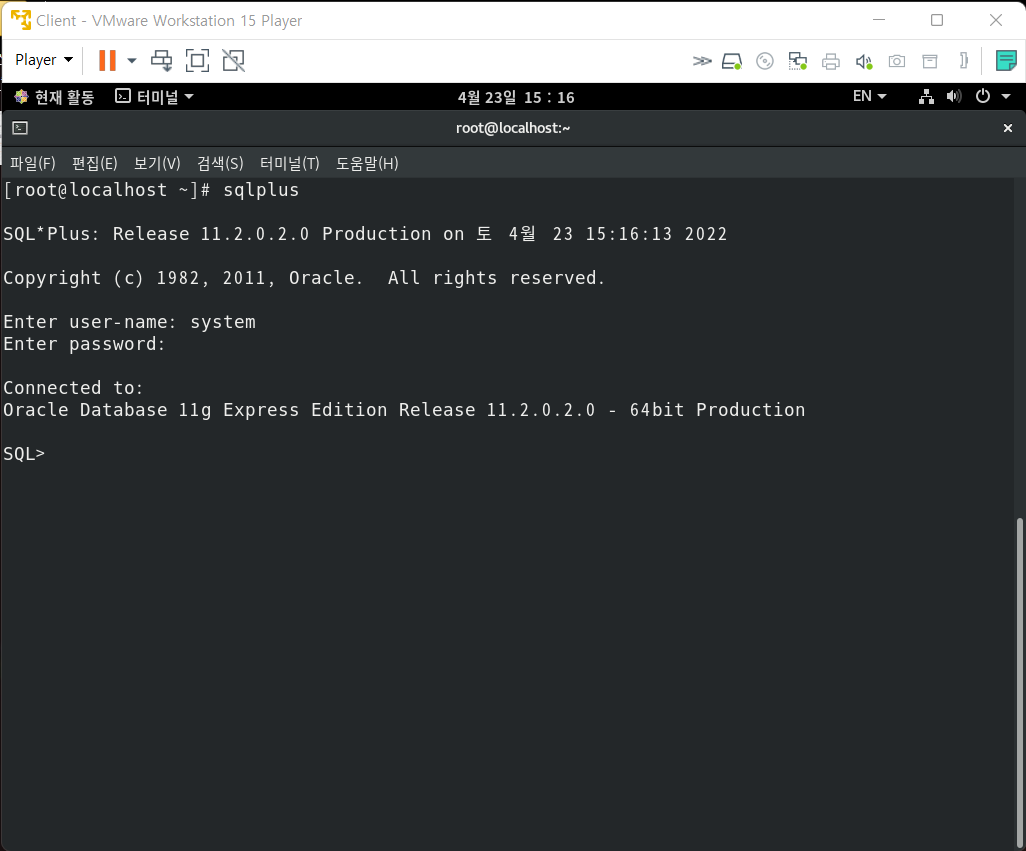The image size is (1026, 851).
Task: Click the Copyright 1982, 2011 Oracle line
Action: (x=304, y=278)
